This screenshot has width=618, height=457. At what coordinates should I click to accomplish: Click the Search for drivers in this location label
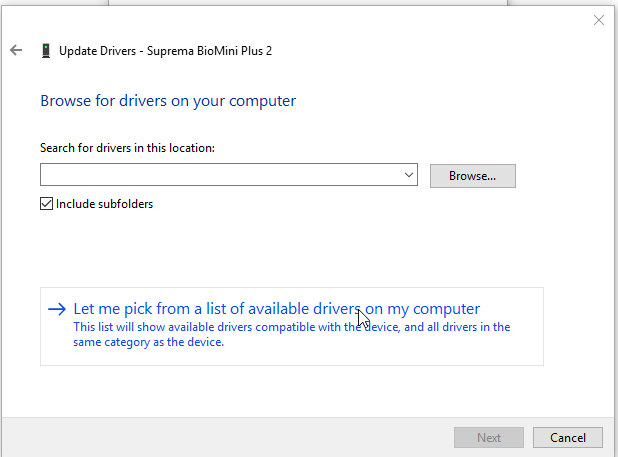(127, 148)
